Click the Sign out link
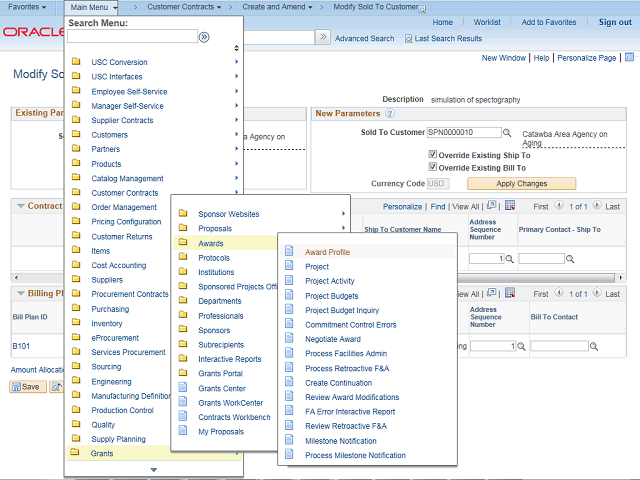Image resolution: width=640 pixels, height=480 pixels. [615, 22]
